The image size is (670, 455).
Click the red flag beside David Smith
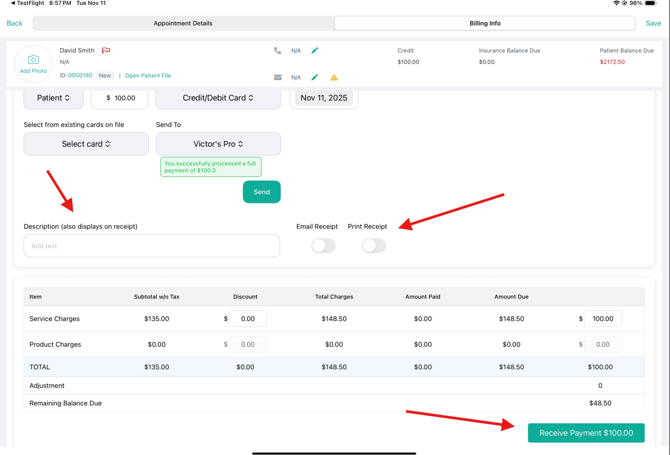point(106,50)
